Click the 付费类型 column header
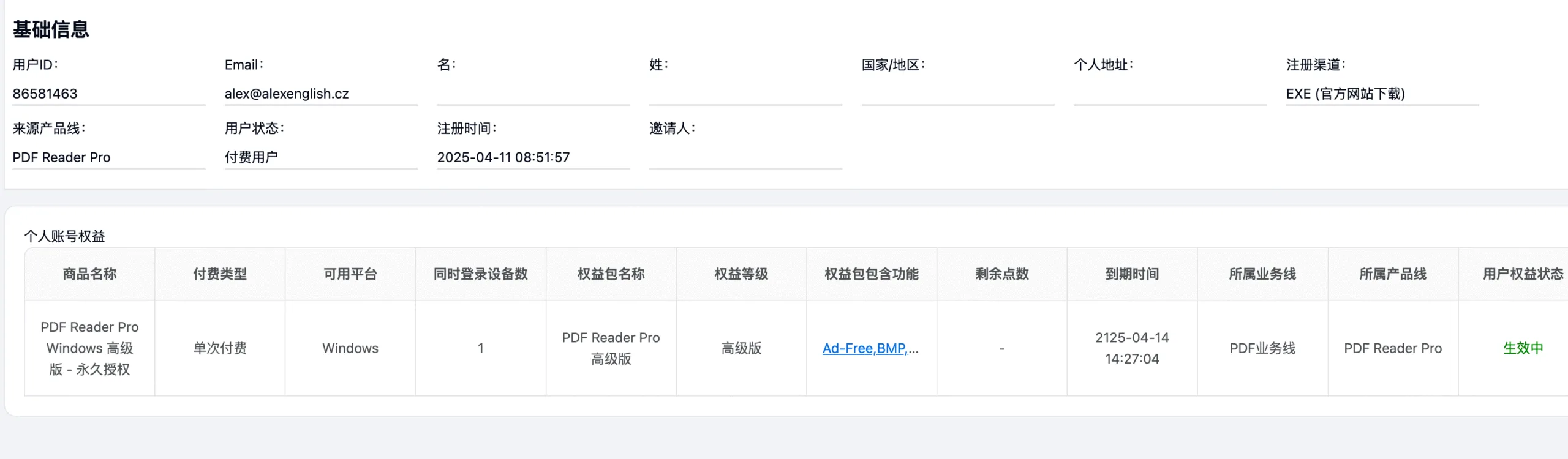The image size is (1568, 459). [x=220, y=274]
